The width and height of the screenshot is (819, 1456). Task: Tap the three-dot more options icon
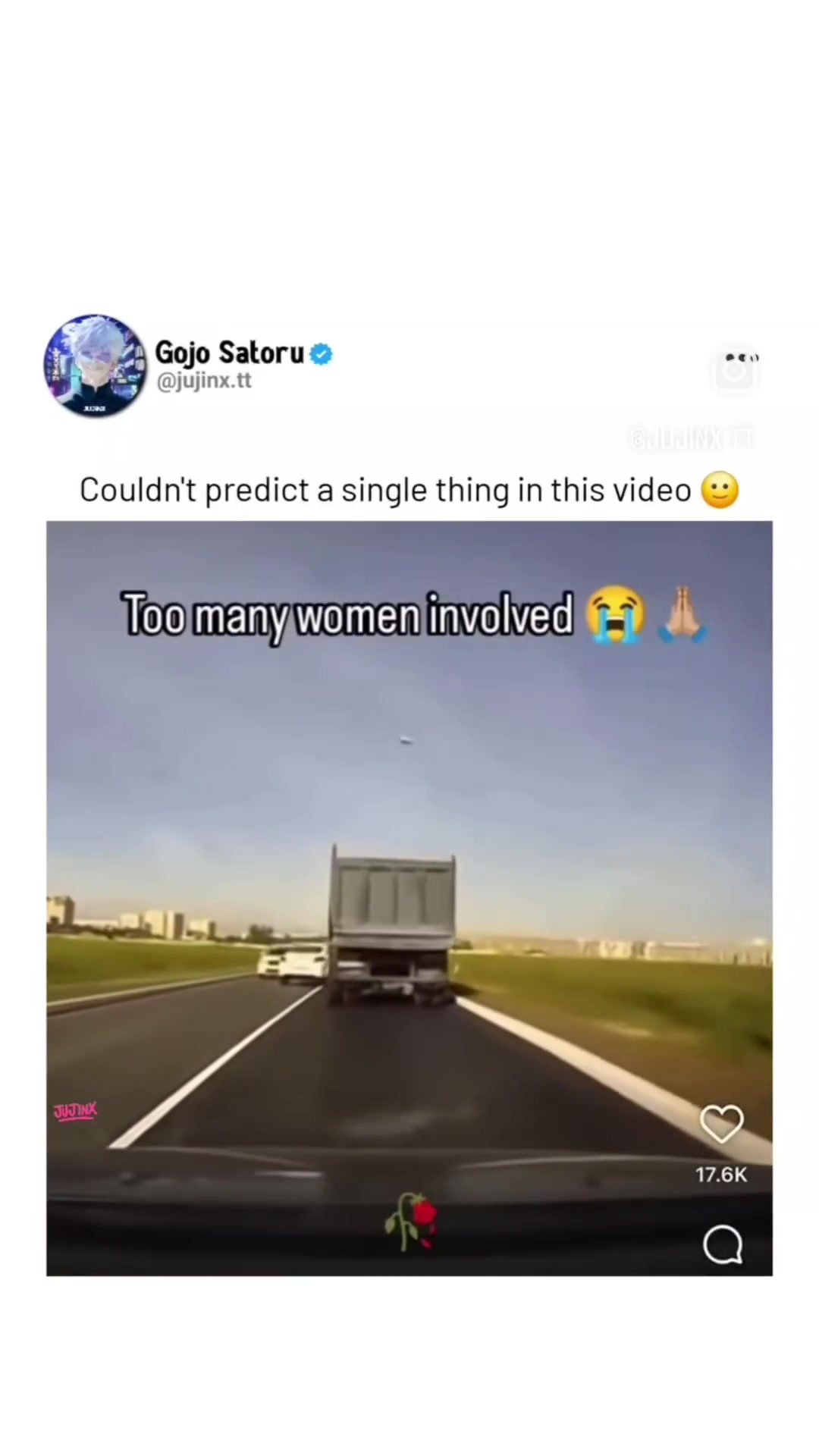click(742, 357)
